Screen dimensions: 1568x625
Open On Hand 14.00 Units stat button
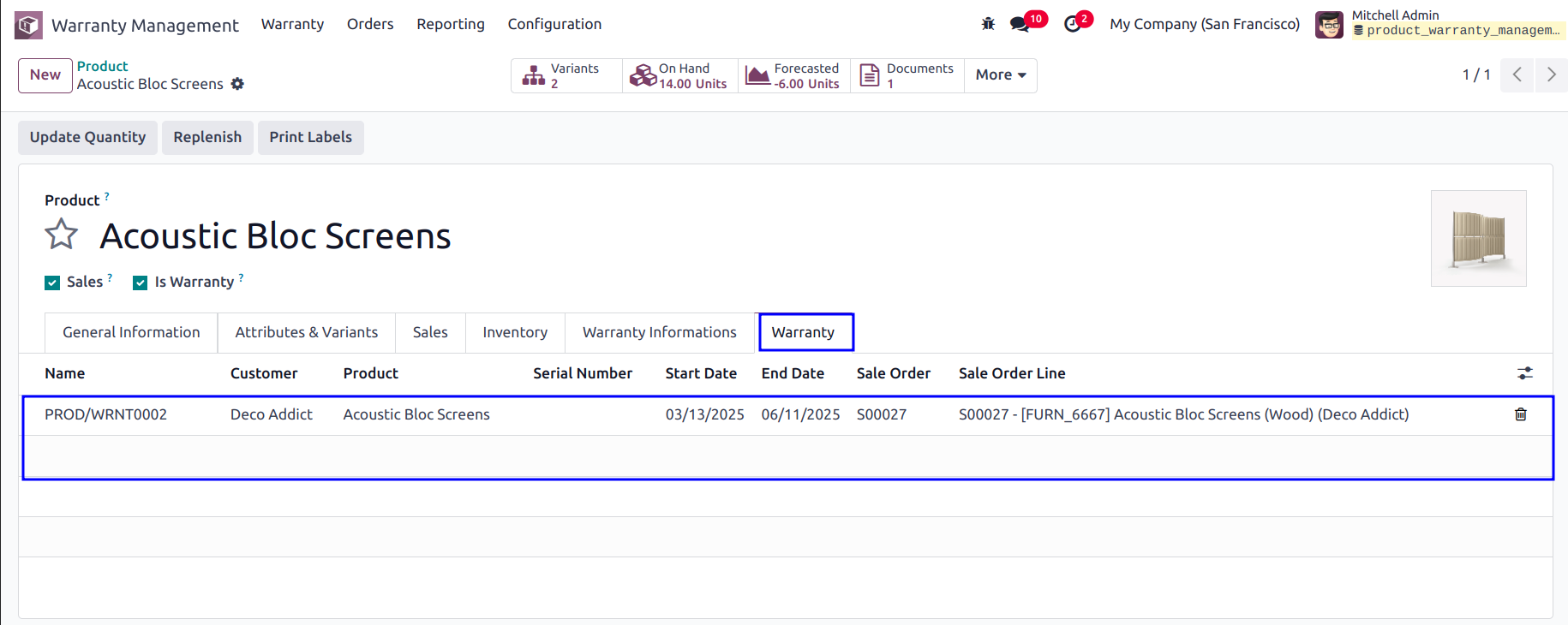(x=680, y=75)
